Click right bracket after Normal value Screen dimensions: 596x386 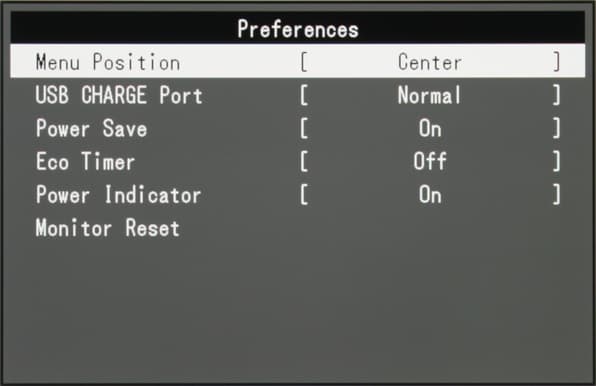556,95
